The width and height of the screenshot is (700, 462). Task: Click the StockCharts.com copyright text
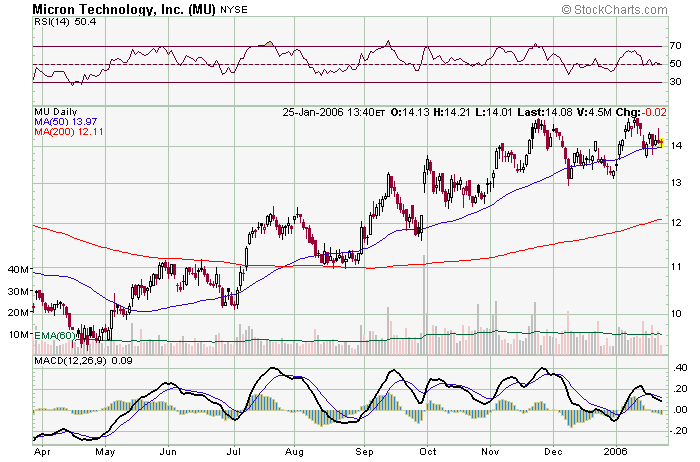pos(614,9)
